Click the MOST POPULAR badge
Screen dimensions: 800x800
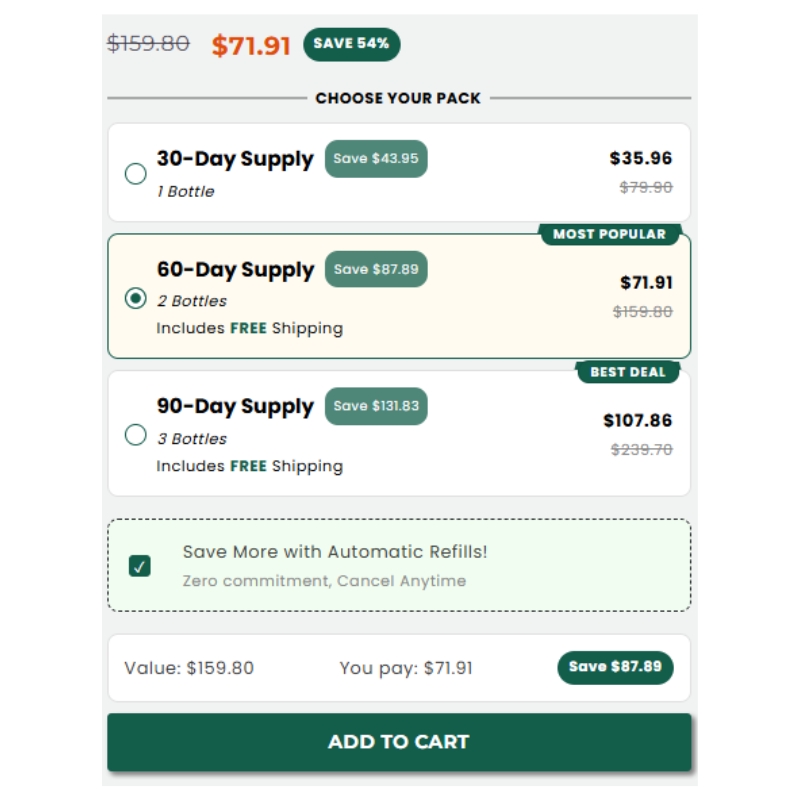tap(609, 234)
